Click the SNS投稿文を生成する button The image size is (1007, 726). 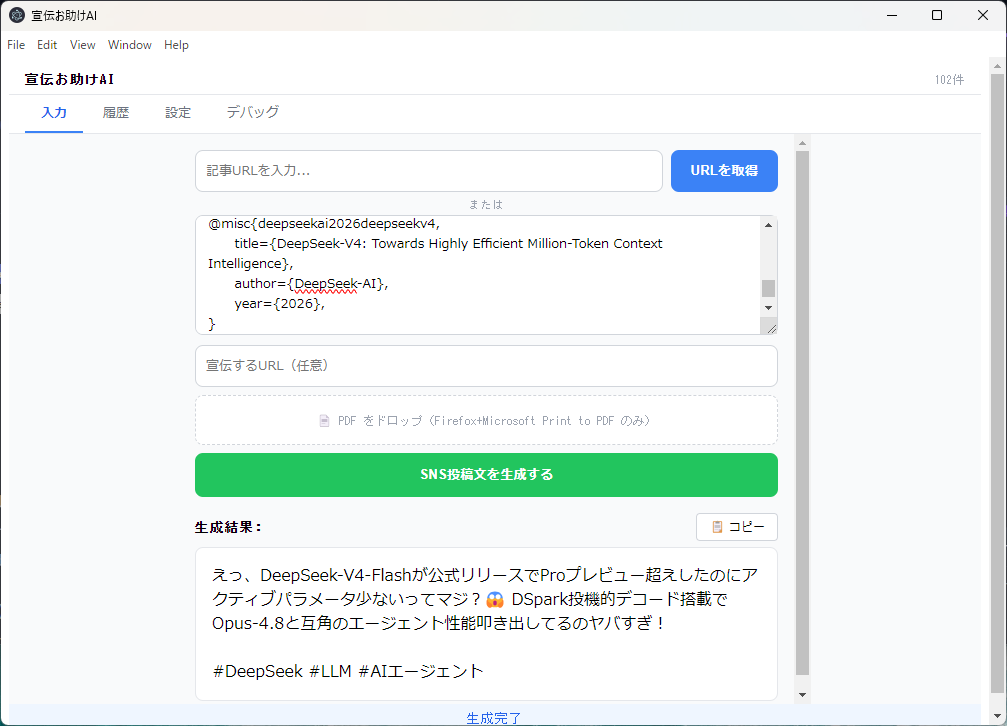[x=486, y=475]
